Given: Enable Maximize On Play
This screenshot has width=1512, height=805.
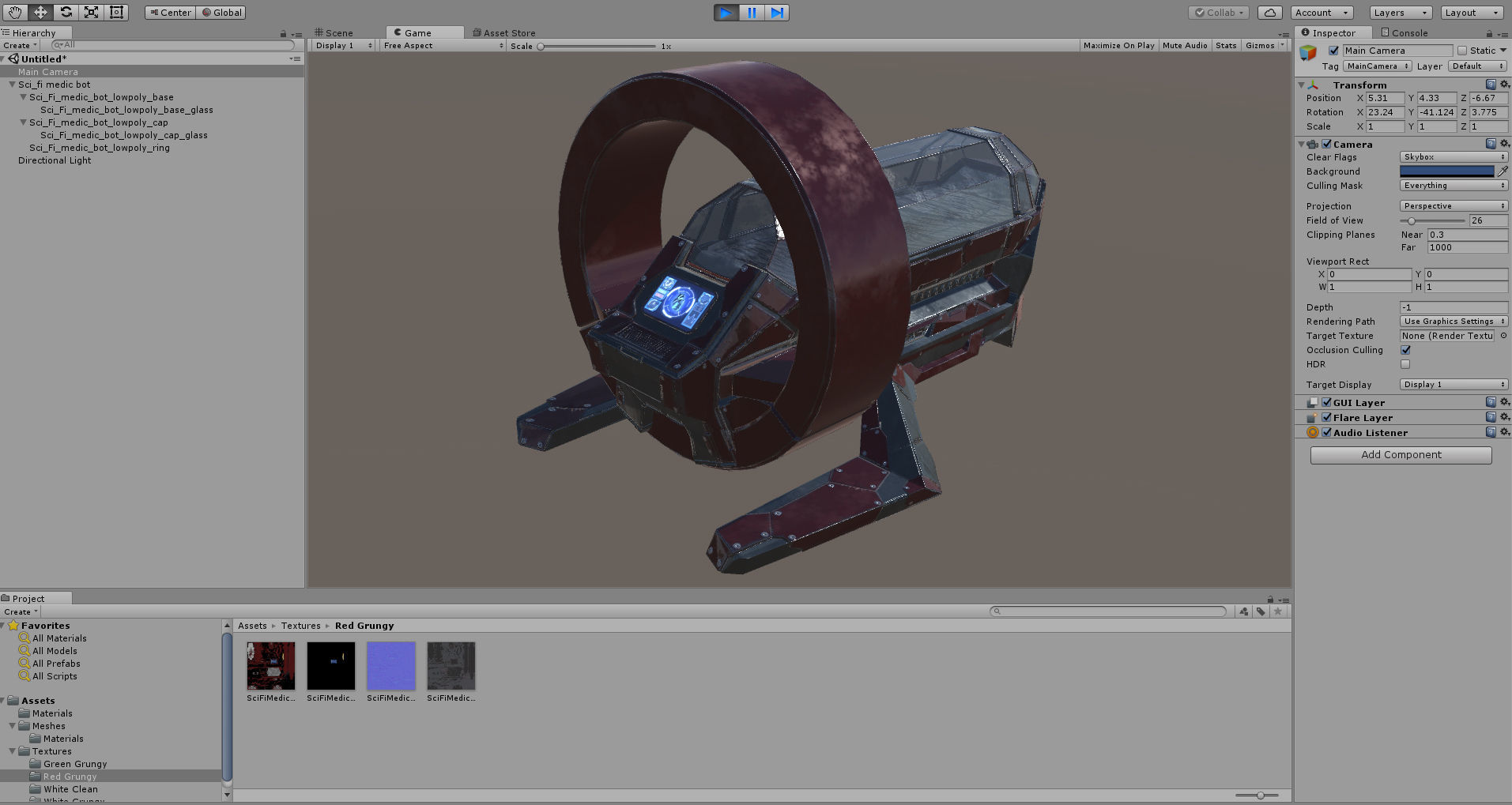Looking at the screenshot, I should [1118, 45].
